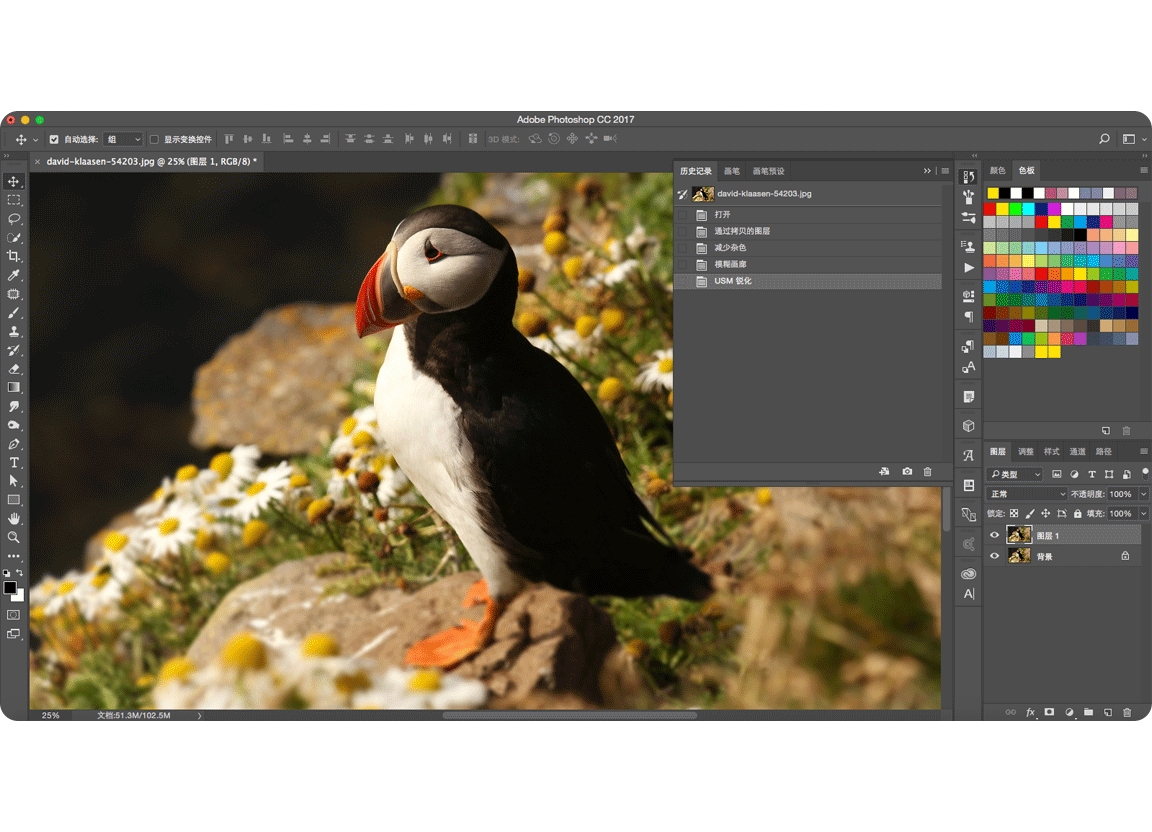1152x832 pixels.
Task: Select the Crop tool
Action: pos(14,256)
